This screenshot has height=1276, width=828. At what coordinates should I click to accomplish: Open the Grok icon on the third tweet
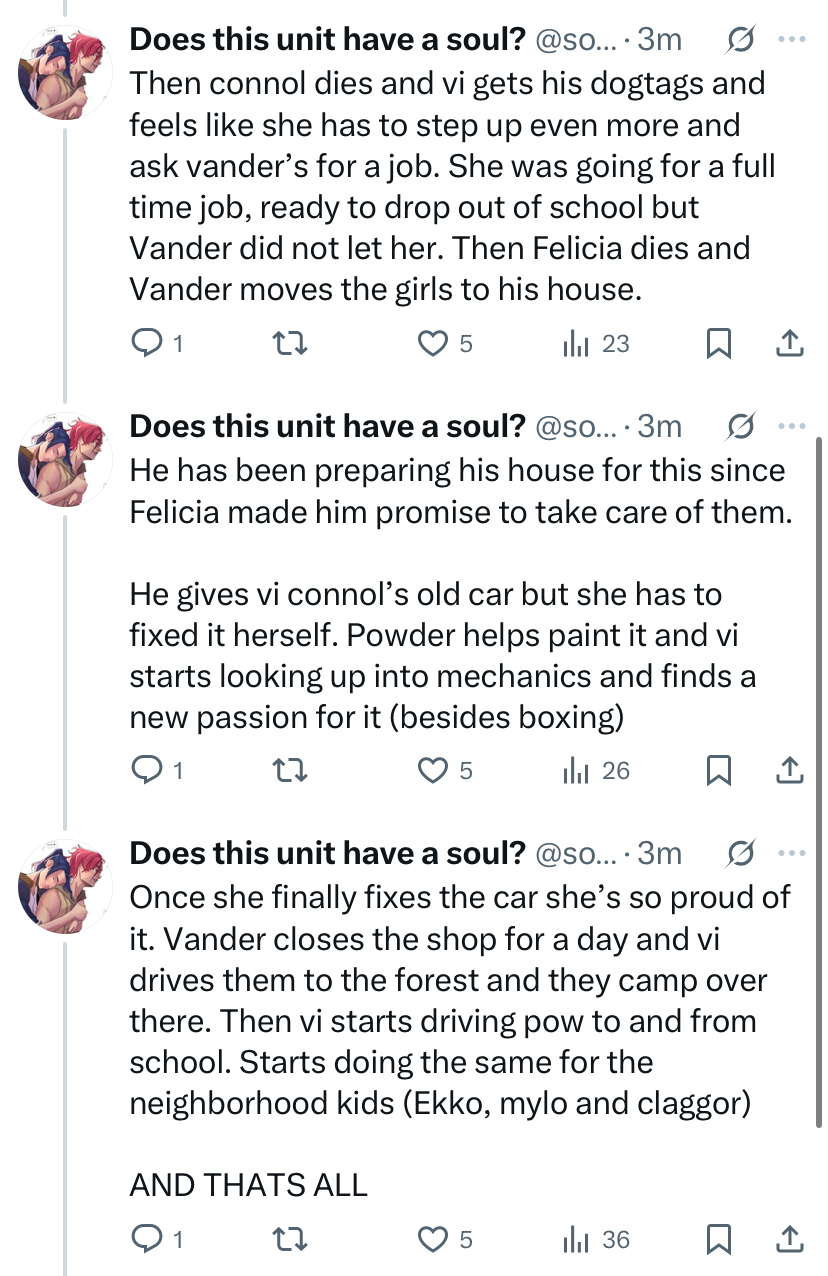(741, 853)
